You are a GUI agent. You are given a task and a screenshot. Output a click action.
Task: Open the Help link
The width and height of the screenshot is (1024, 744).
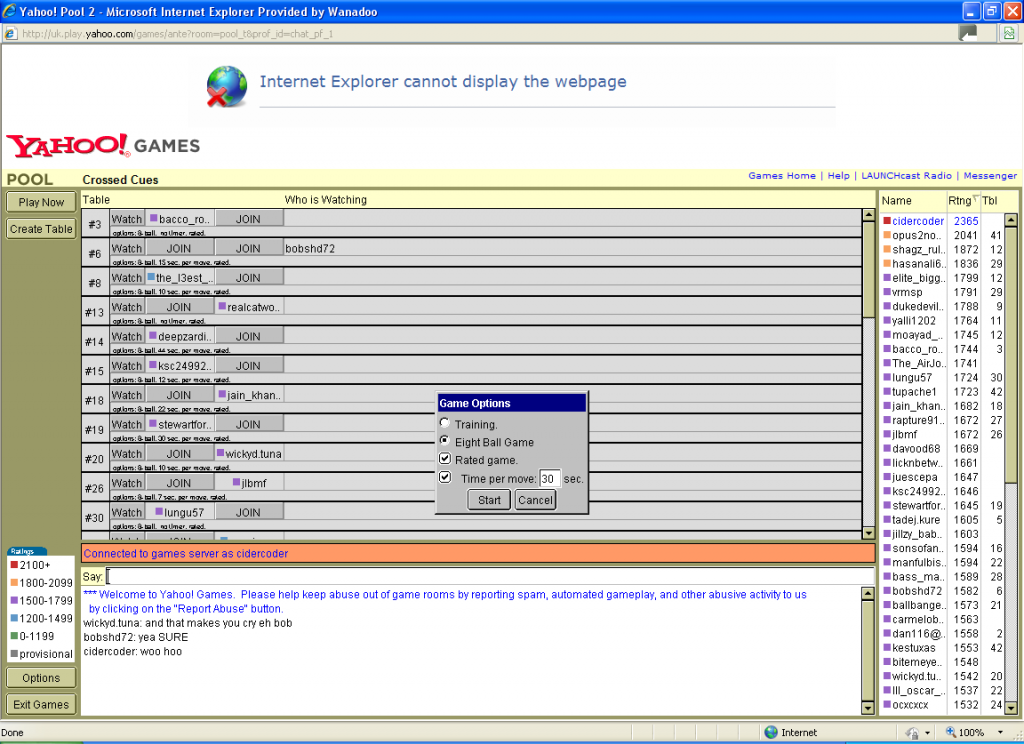coord(839,176)
